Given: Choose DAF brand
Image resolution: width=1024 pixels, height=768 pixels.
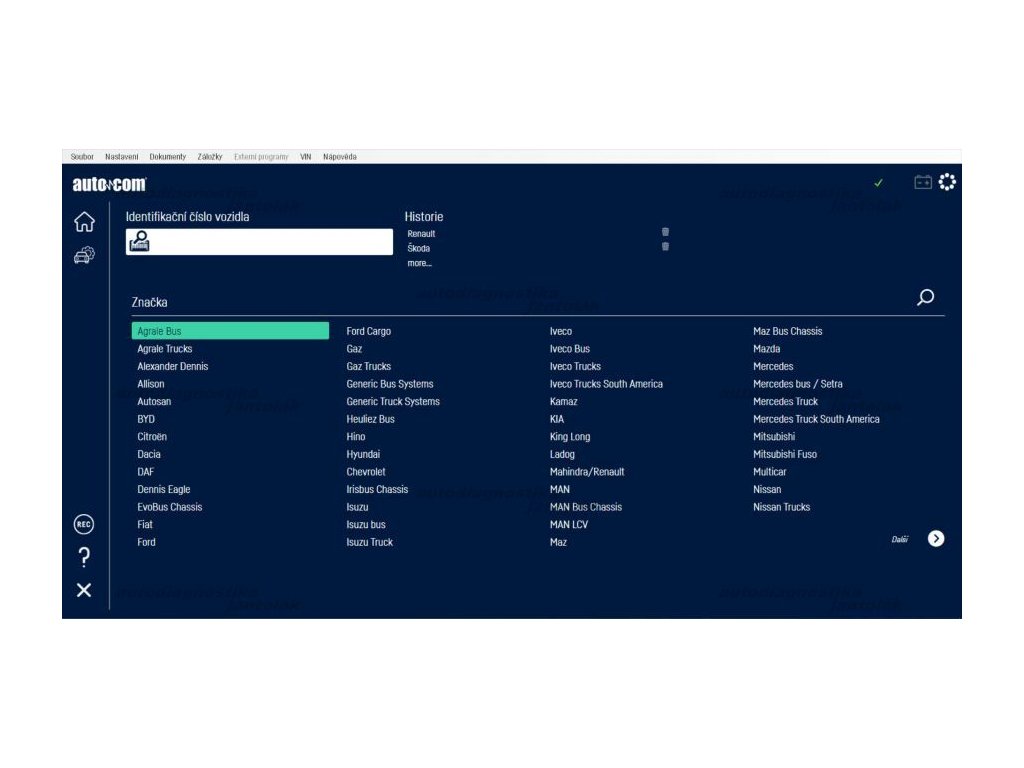Looking at the screenshot, I should (146, 472).
